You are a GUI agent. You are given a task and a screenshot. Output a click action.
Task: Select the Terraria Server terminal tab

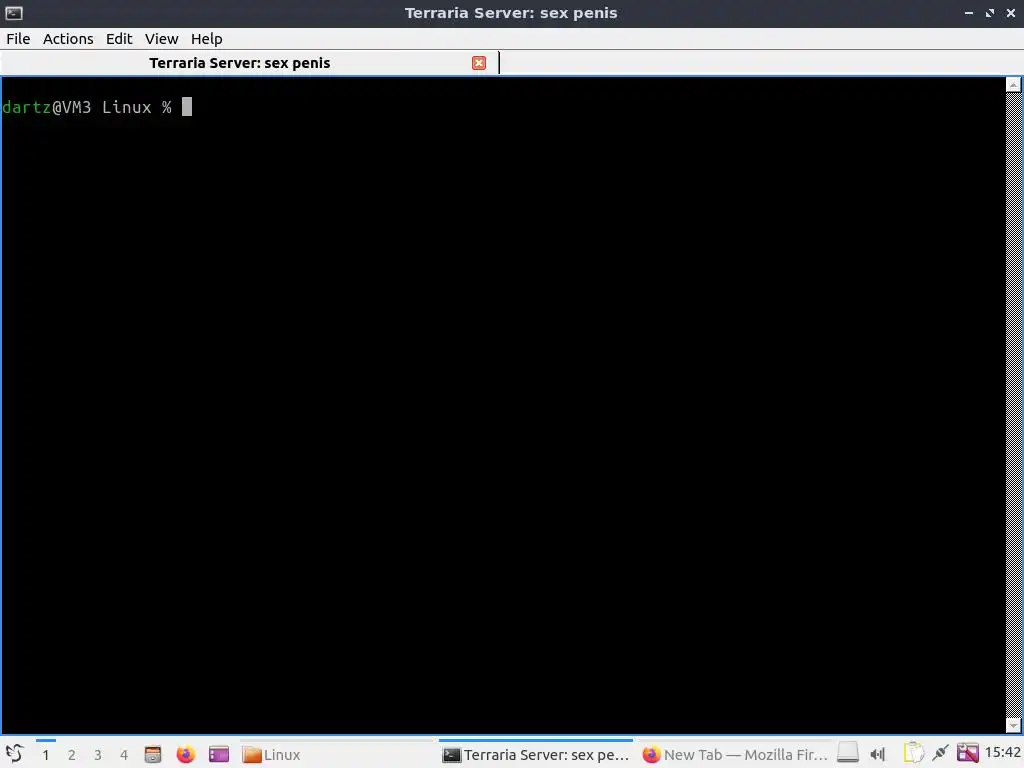pyautogui.click(x=249, y=63)
